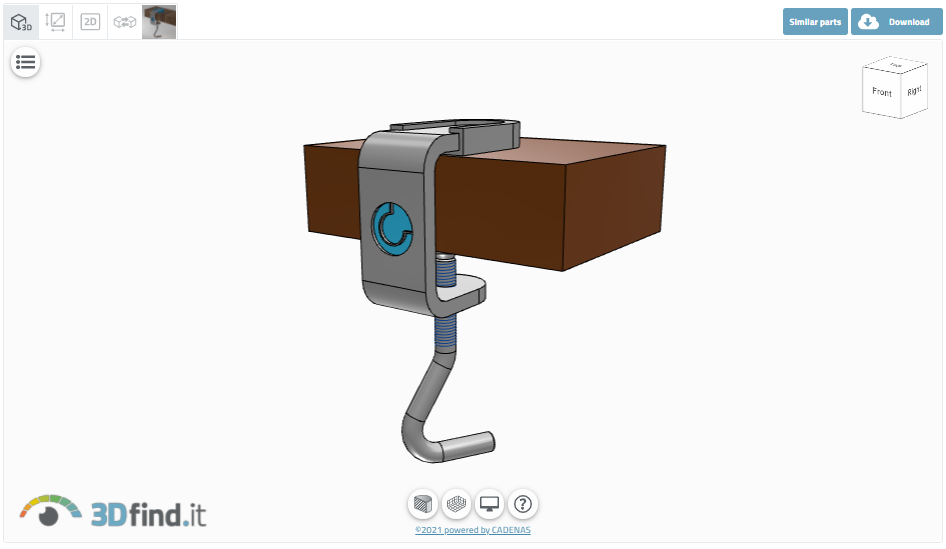Click the Right face of view cube

pyautogui.click(x=914, y=91)
